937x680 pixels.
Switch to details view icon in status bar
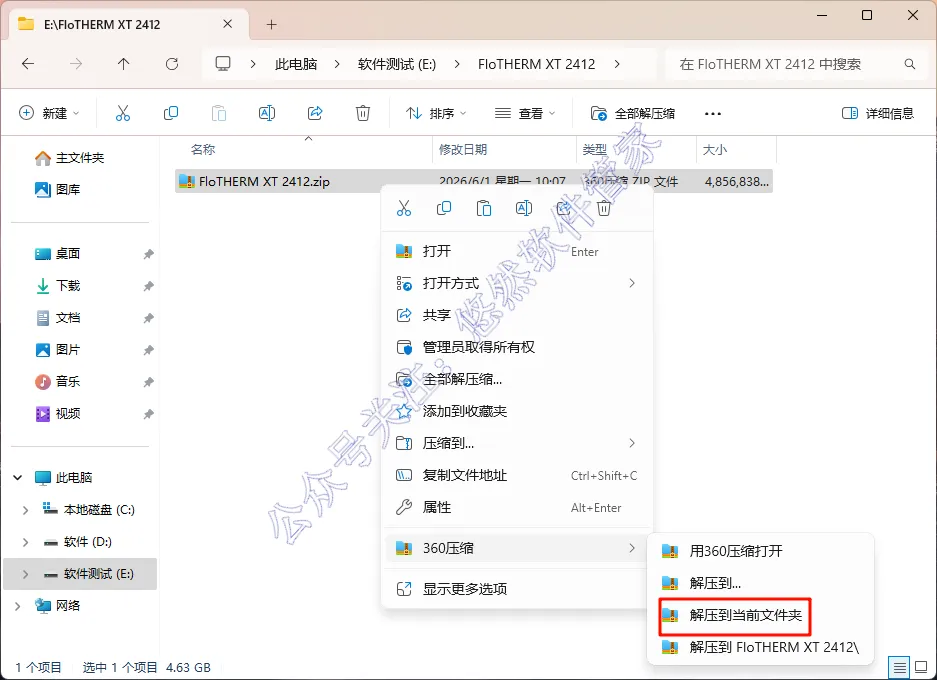[899, 666]
